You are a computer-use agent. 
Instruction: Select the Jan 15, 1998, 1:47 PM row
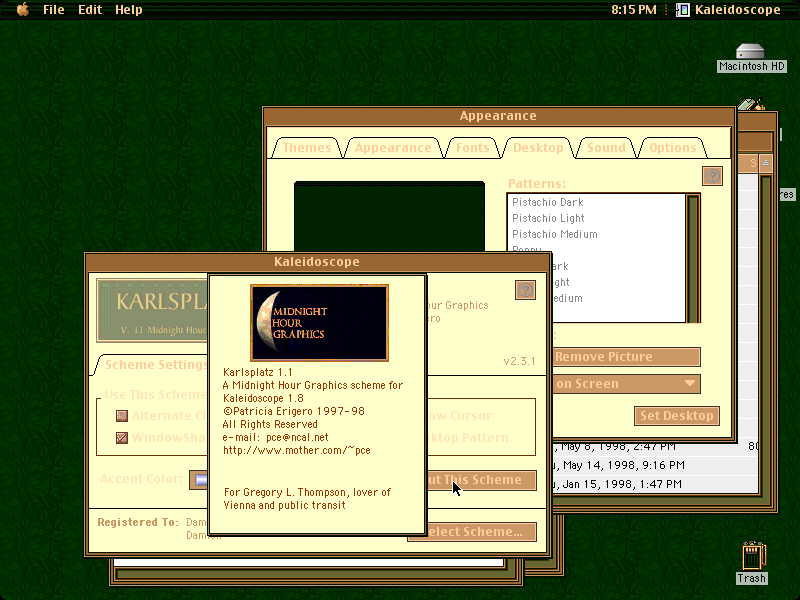[x=656, y=484]
